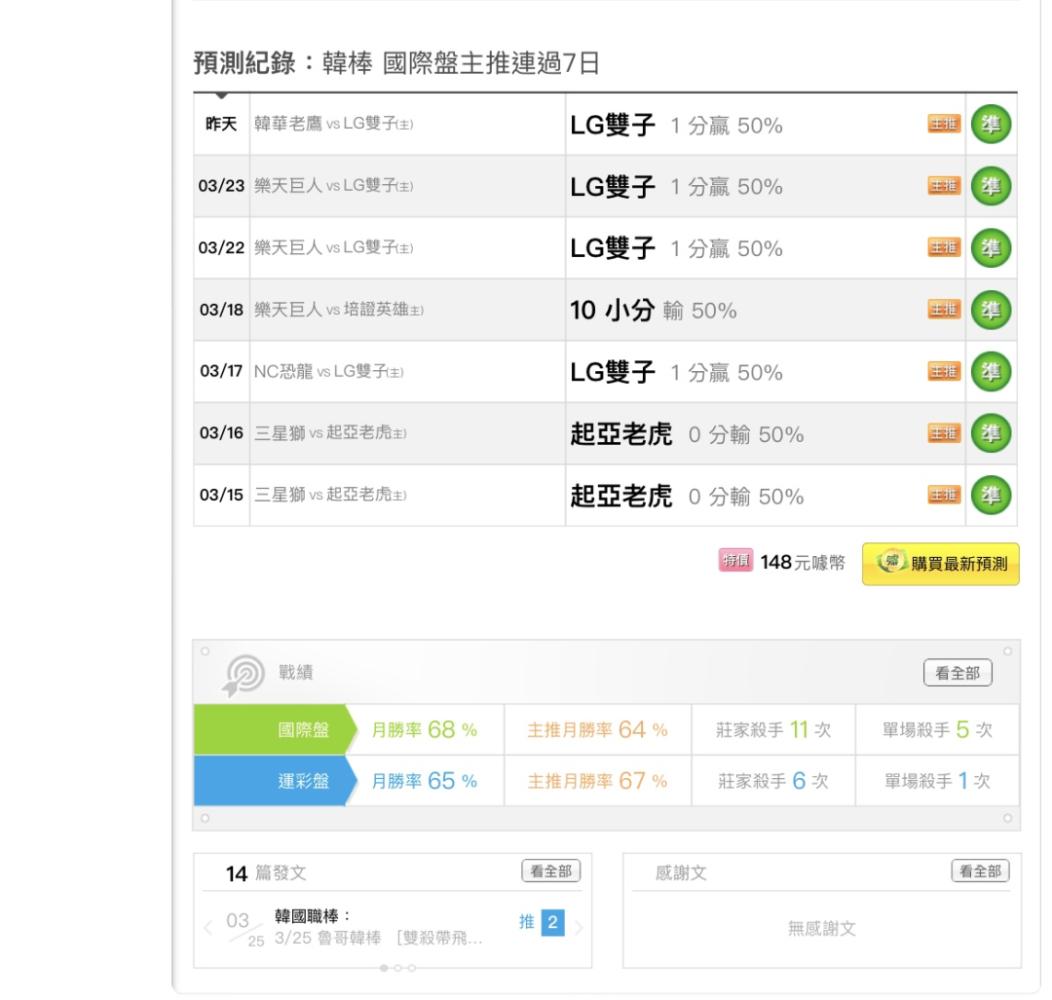
Task: Select the green 國際盤 tab
Action: point(274,730)
